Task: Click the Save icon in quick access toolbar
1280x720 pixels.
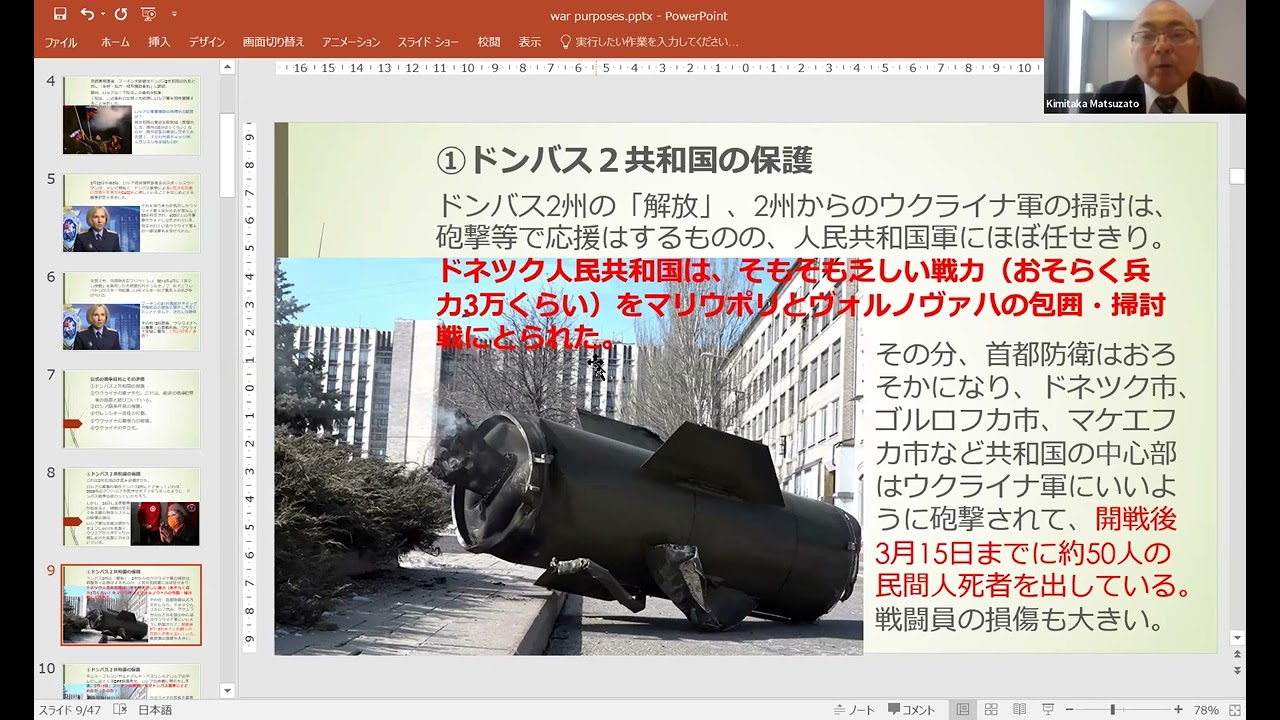Action: pos(60,14)
